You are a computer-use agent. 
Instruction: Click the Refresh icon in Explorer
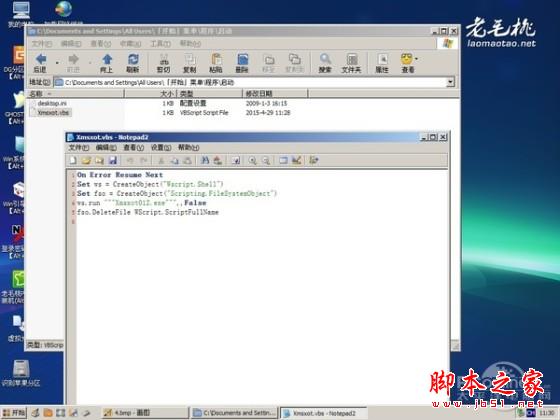tap(133, 63)
